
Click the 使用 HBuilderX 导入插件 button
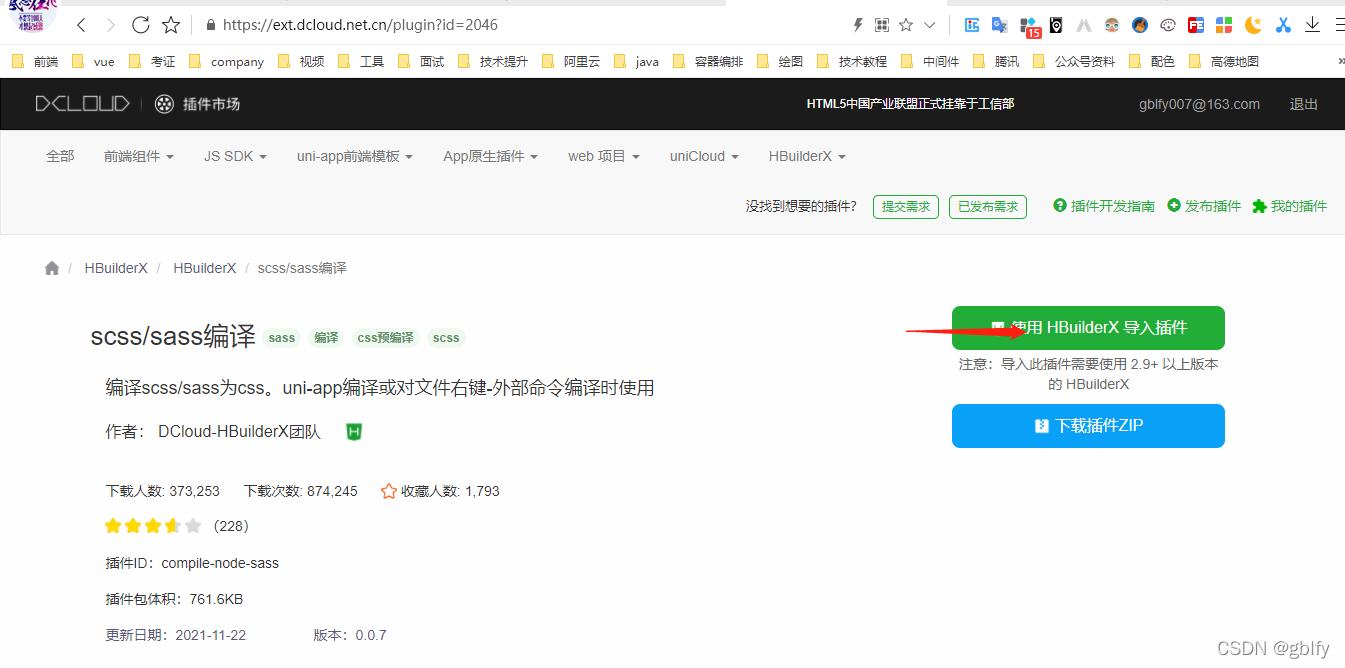click(1088, 327)
